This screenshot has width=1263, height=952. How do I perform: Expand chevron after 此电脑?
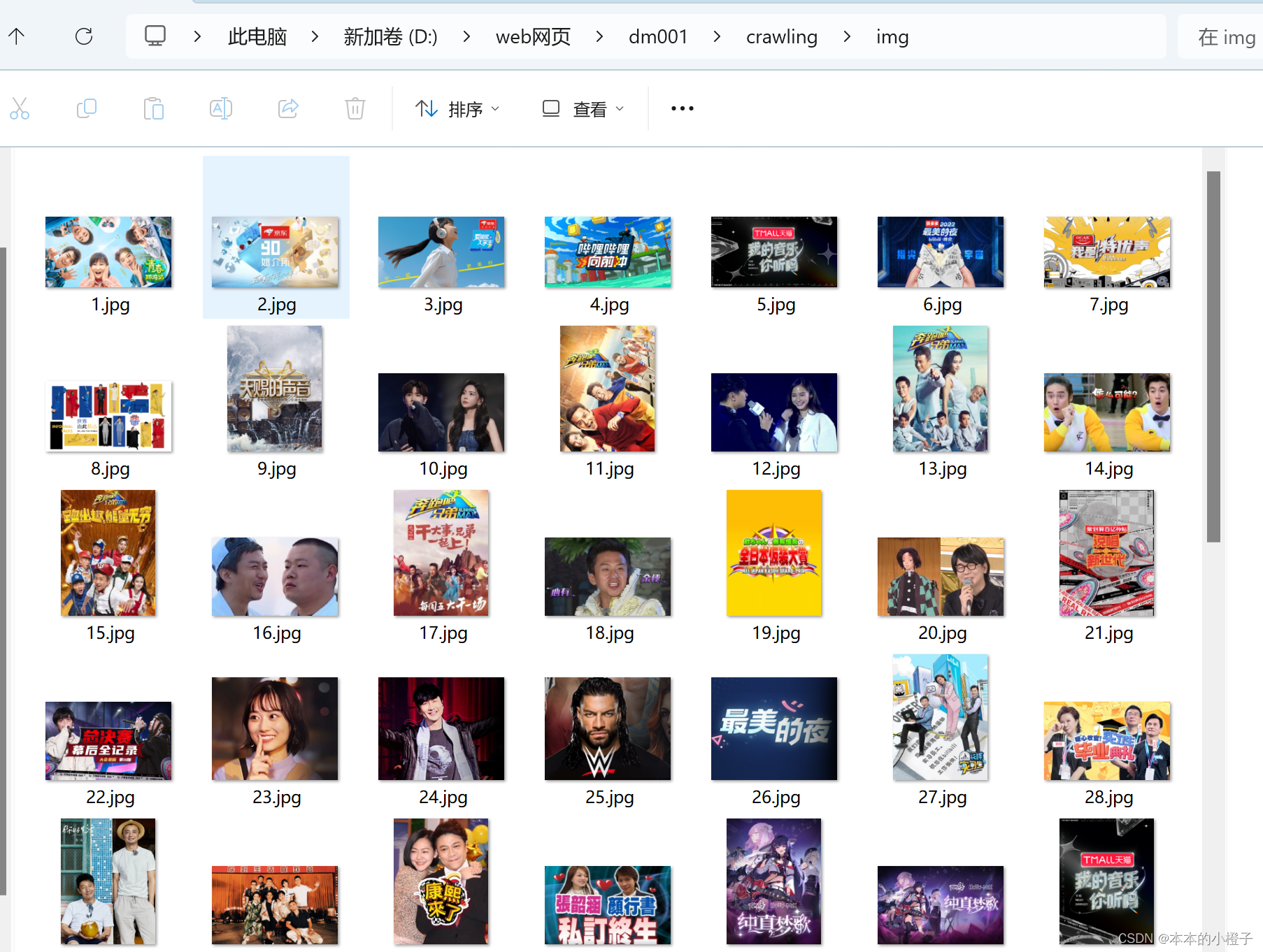point(315,36)
